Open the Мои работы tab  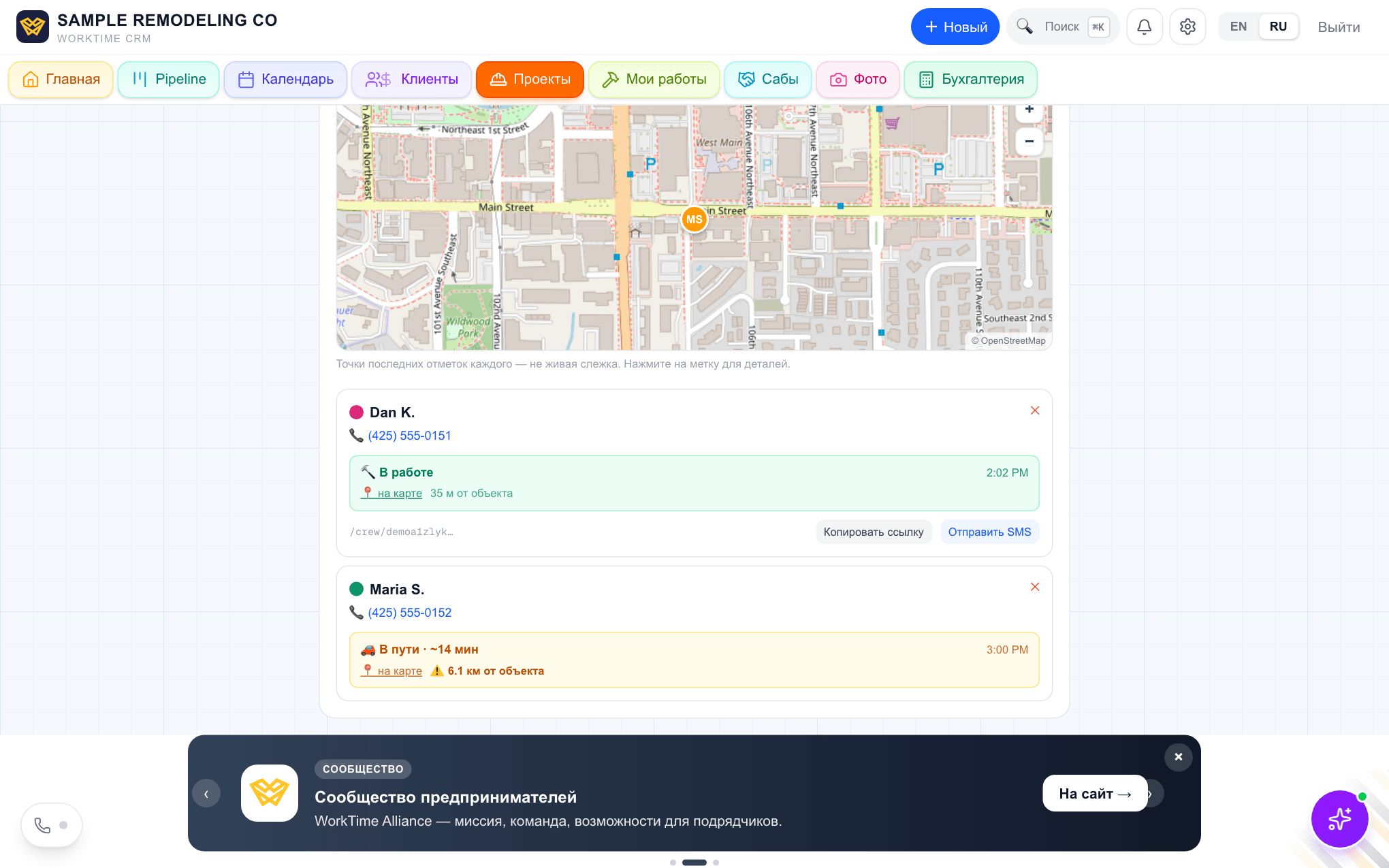(x=654, y=80)
